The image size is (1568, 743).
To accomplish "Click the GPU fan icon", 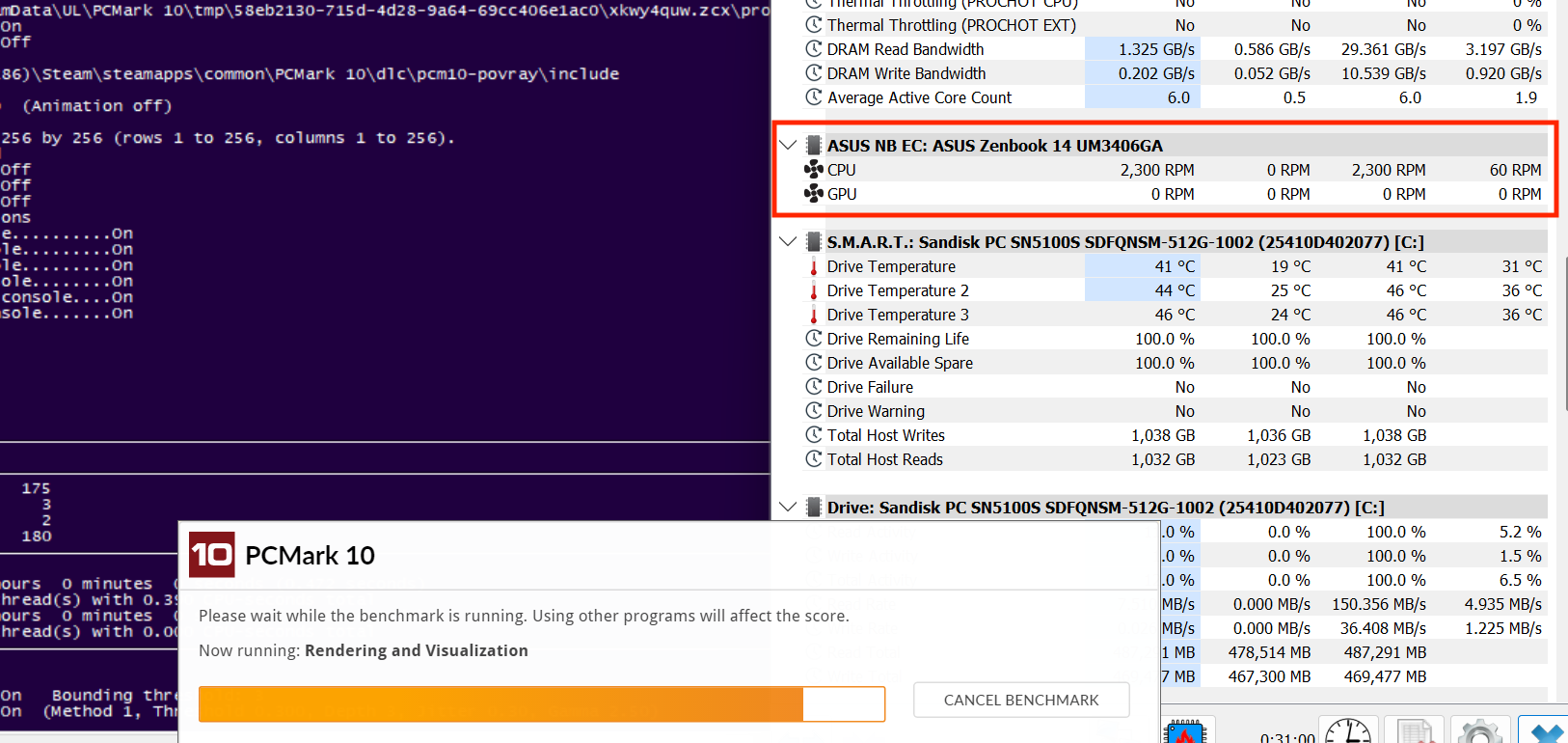I will [x=814, y=194].
